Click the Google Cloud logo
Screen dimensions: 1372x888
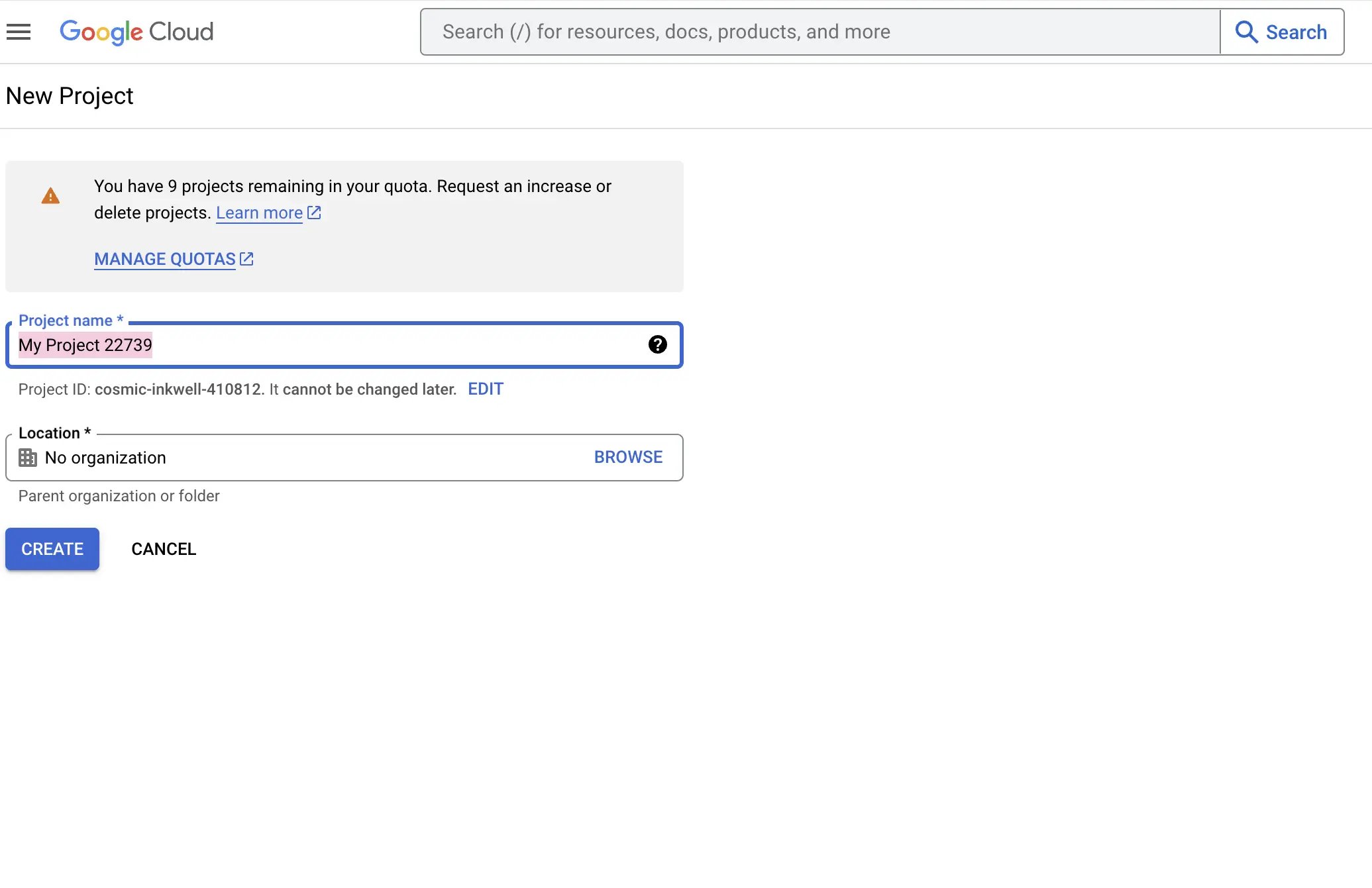coord(136,32)
